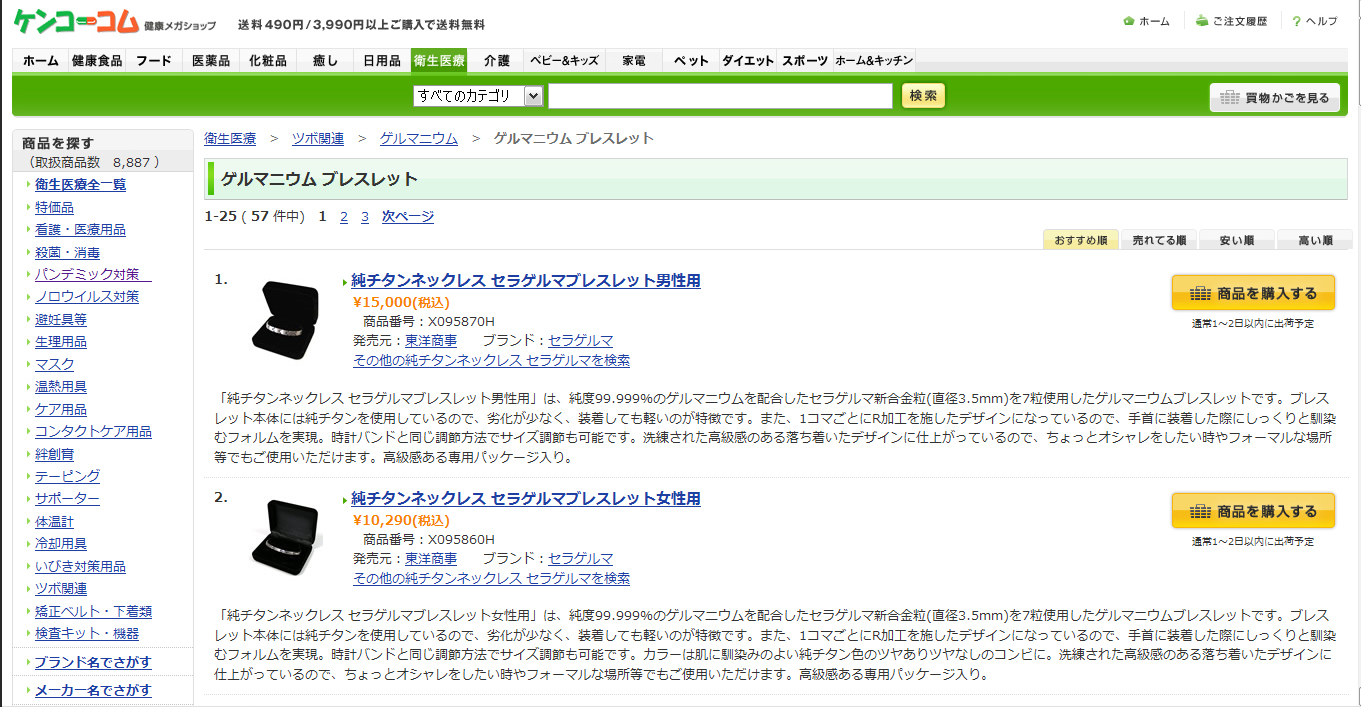Image resolution: width=1361 pixels, height=707 pixels.
Task: Open the ノロウイルス対策 sidebar link
Action: tap(87, 297)
